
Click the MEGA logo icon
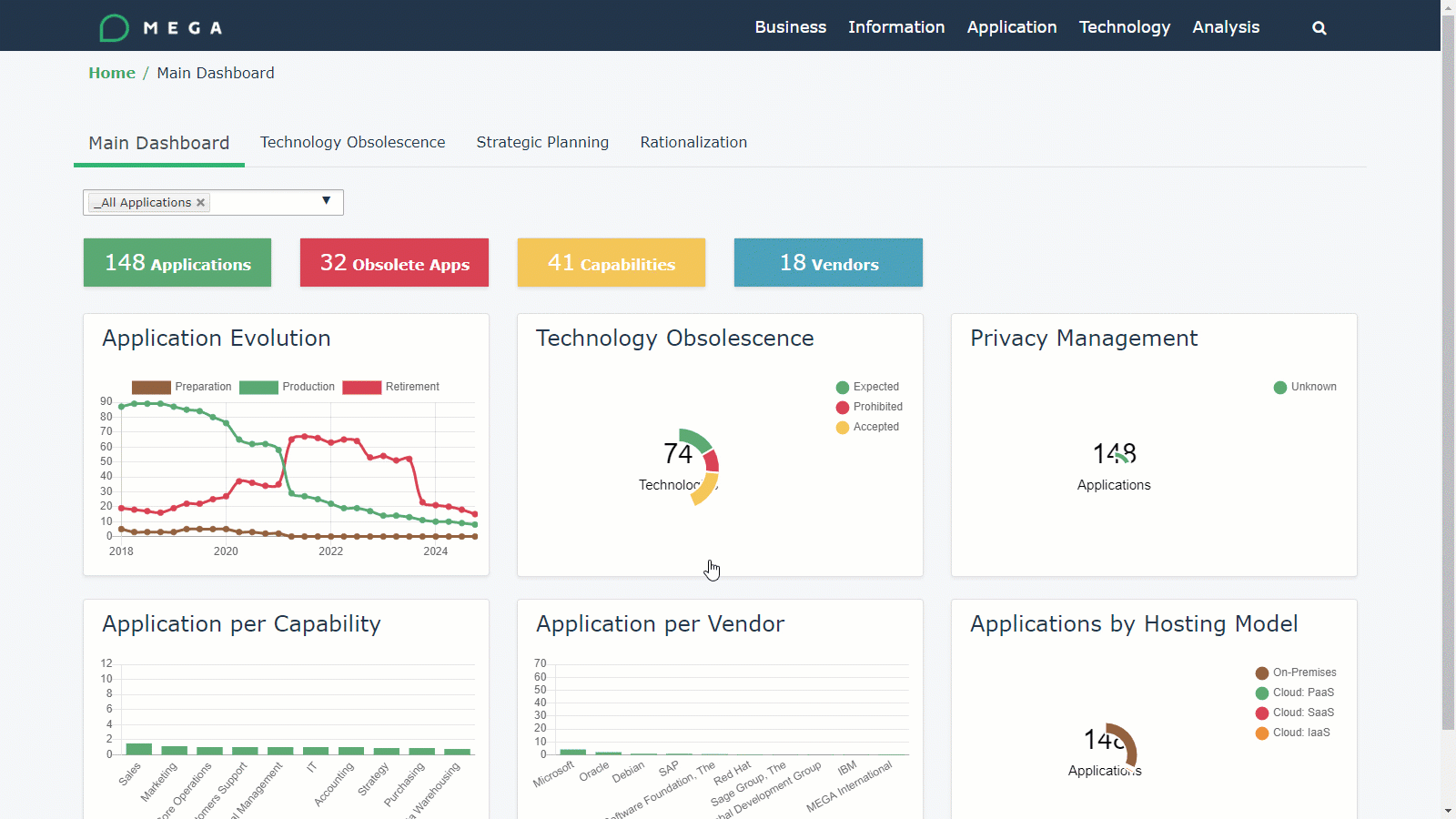pos(114,28)
